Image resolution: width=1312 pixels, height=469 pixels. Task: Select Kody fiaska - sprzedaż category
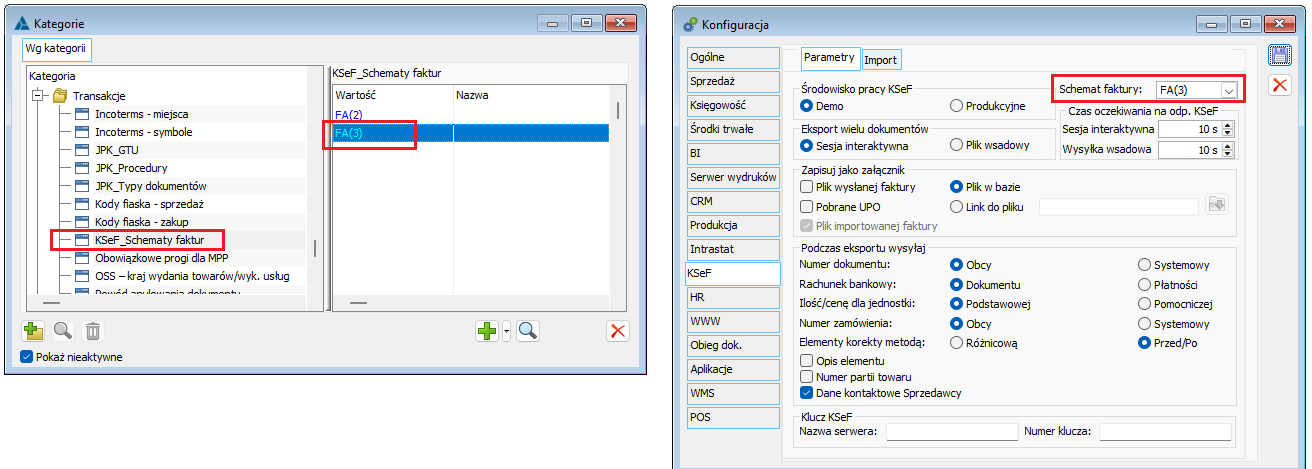tap(149, 204)
